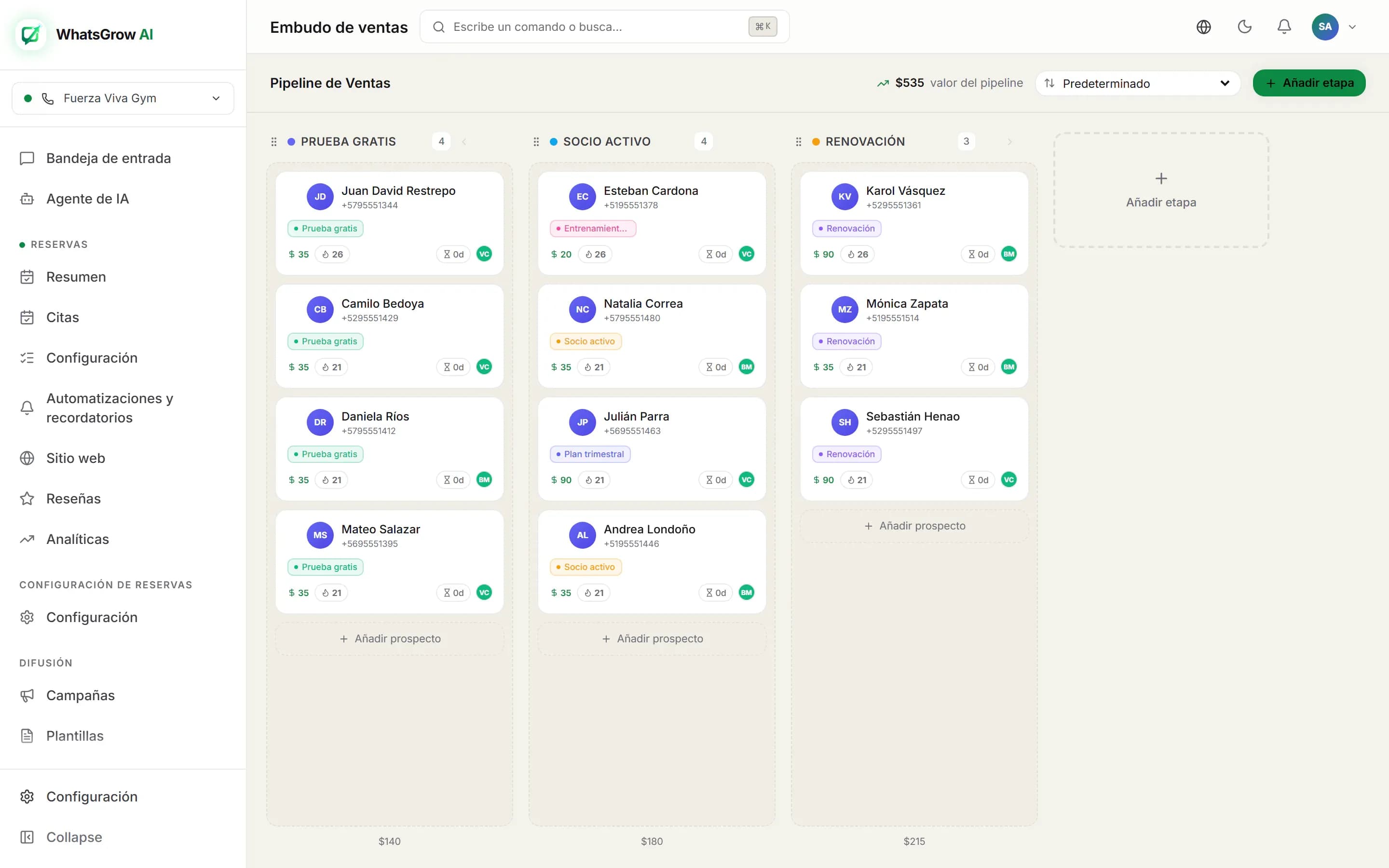Click the Automatizaciones y recordatorios bell icon
This screenshot has width=1389, height=868.
pos(27,407)
